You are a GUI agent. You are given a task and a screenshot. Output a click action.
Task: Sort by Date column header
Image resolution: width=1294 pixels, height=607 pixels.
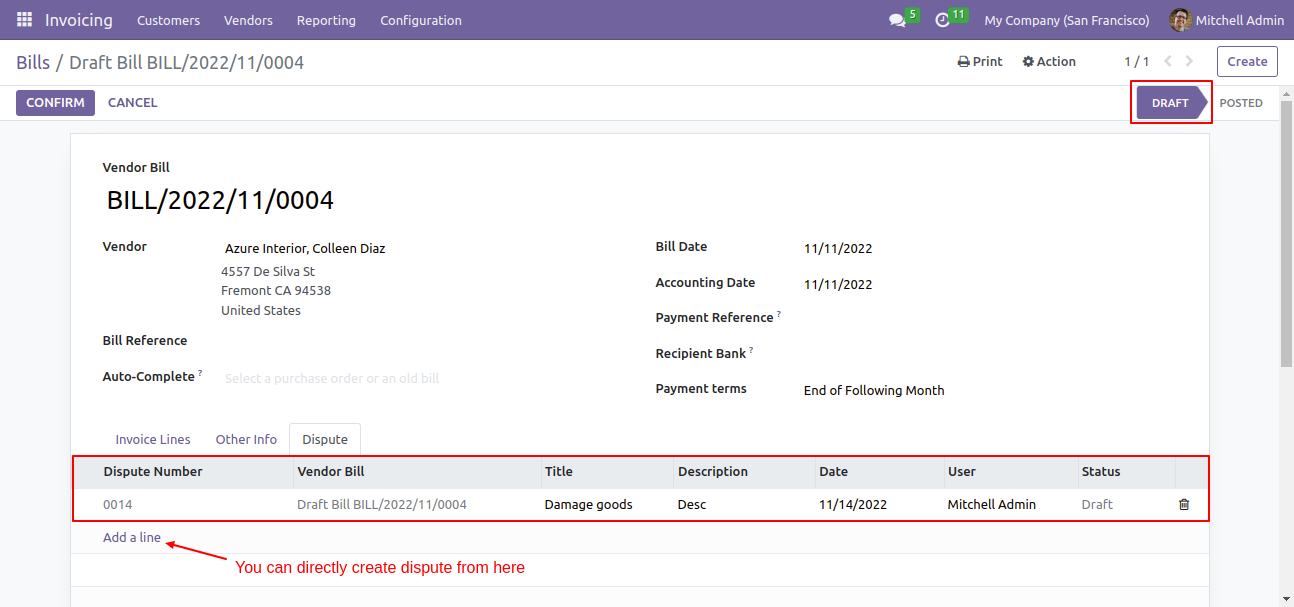[833, 472]
